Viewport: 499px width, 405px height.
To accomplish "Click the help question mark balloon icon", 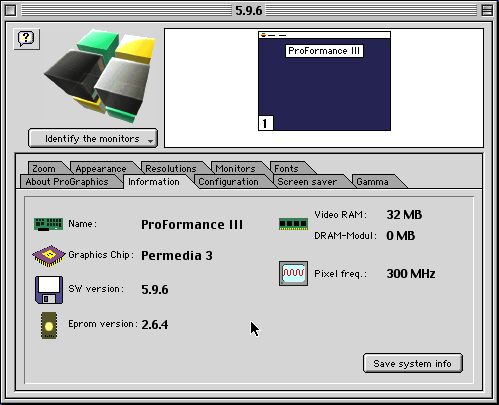I will coord(26,39).
